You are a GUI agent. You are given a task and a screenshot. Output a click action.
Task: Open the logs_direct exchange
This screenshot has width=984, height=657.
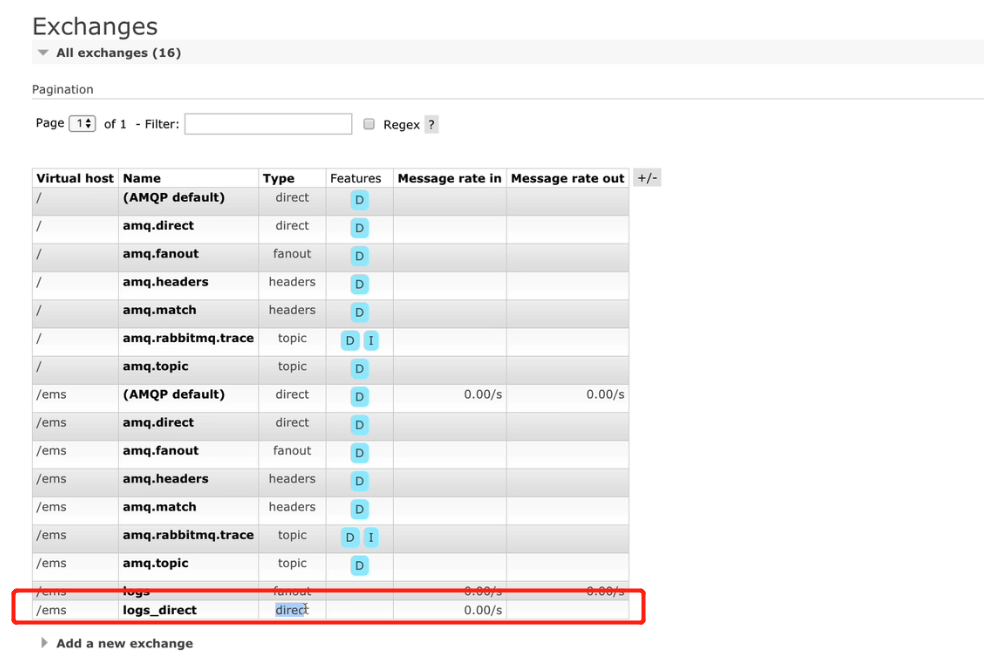(x=159, y=610)
